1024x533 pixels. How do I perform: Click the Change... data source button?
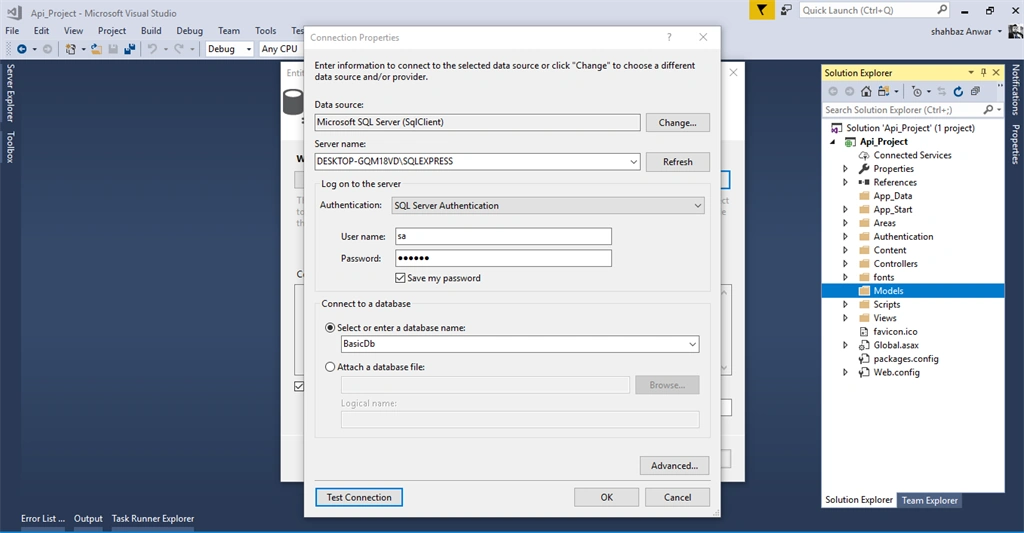tap(677, 123)
